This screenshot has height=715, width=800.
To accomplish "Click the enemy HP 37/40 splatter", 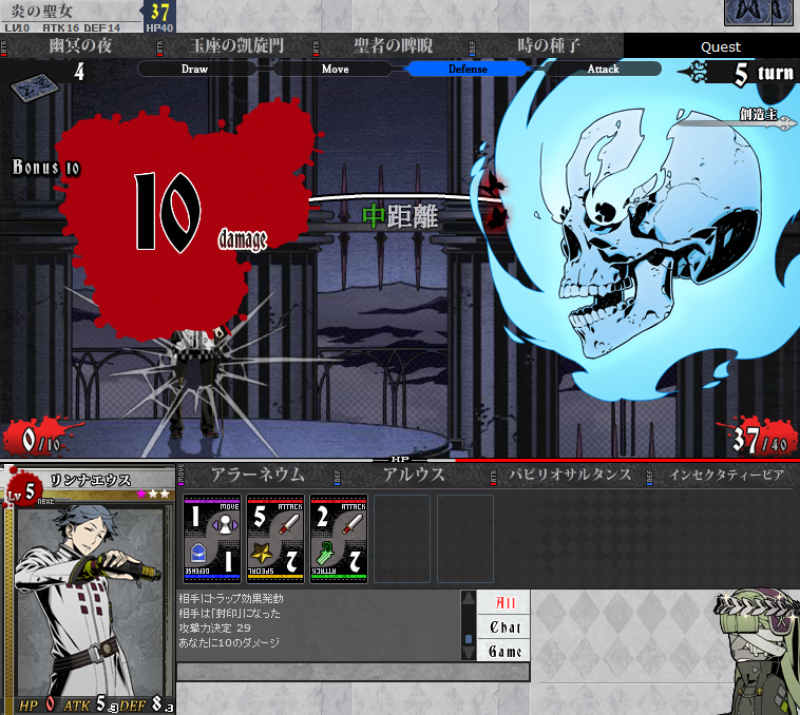I will [x=759, y=438].
